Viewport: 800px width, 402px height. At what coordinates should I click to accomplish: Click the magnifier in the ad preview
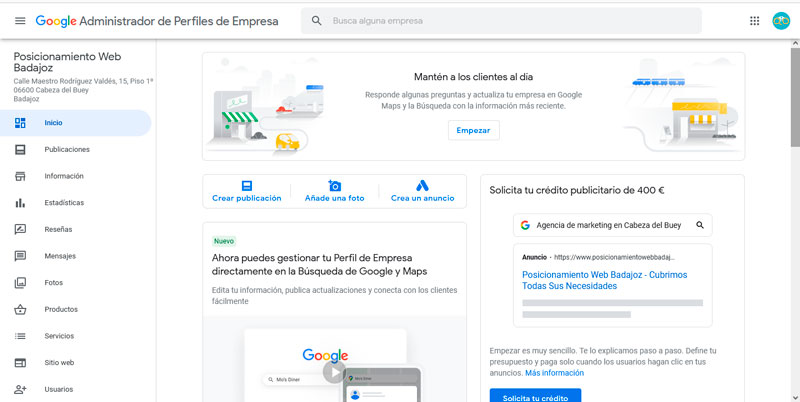pos(700,225)
